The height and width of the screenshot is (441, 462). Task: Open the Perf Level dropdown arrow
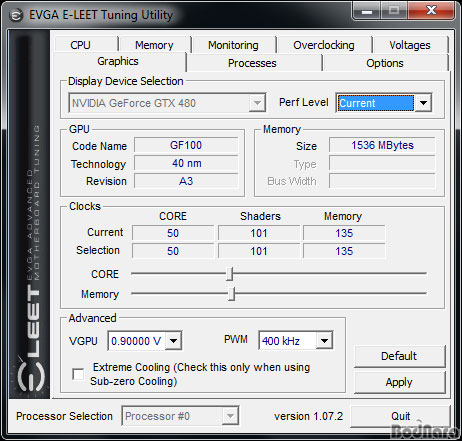coord(423,103)
